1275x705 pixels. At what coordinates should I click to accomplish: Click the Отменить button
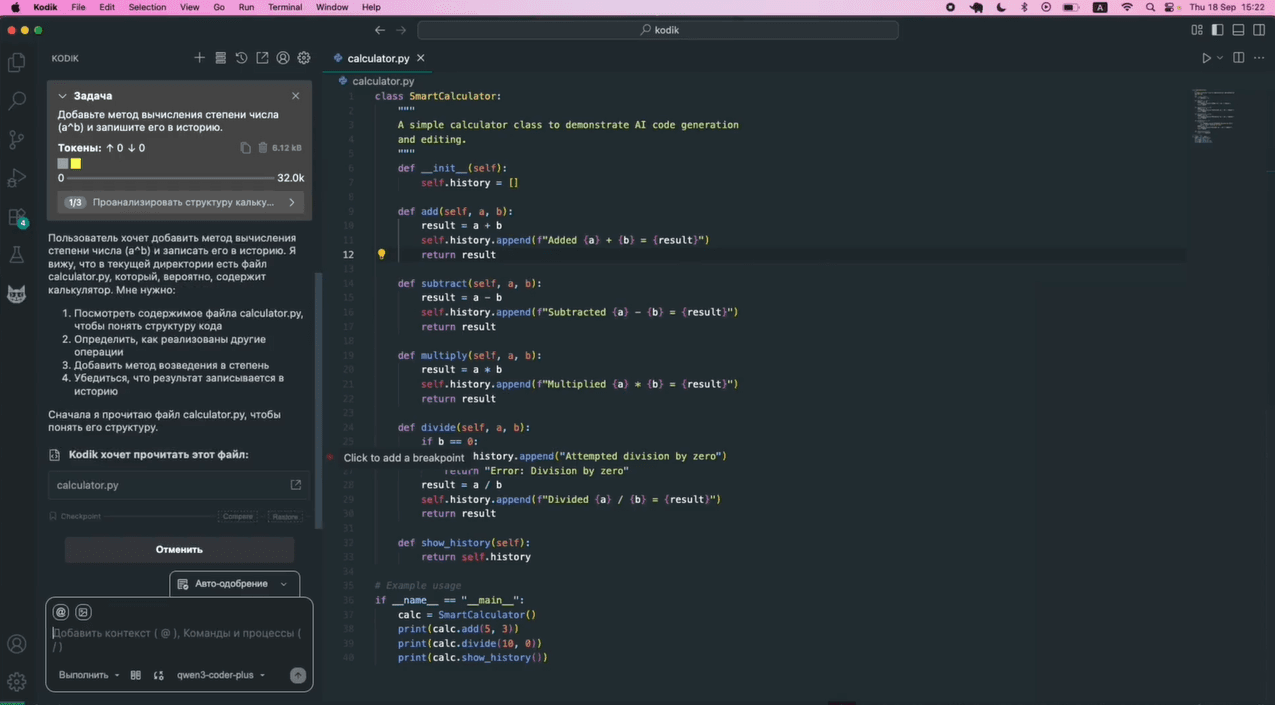pyautogui.click(x=179, y=549)
